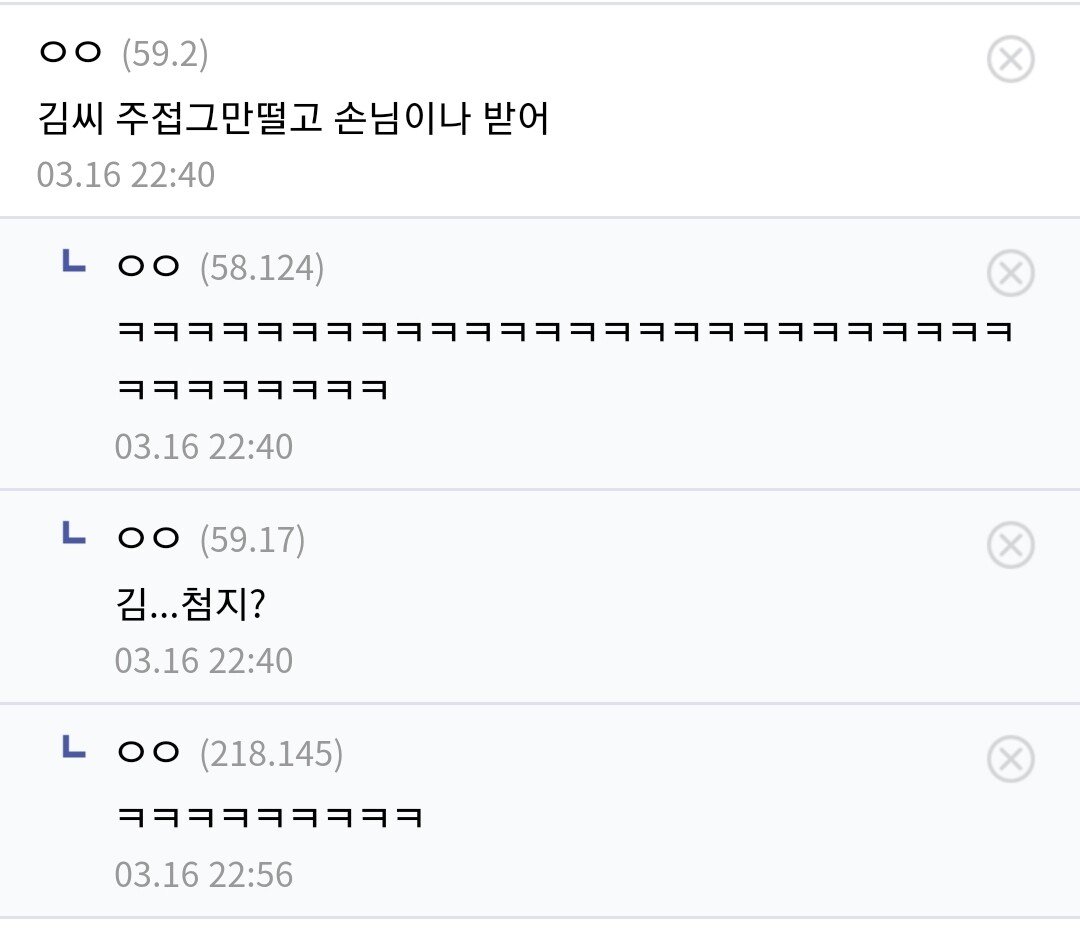
Task: Click the reply arrow icon beside (59.17)
Action: [x=74, y=535]
